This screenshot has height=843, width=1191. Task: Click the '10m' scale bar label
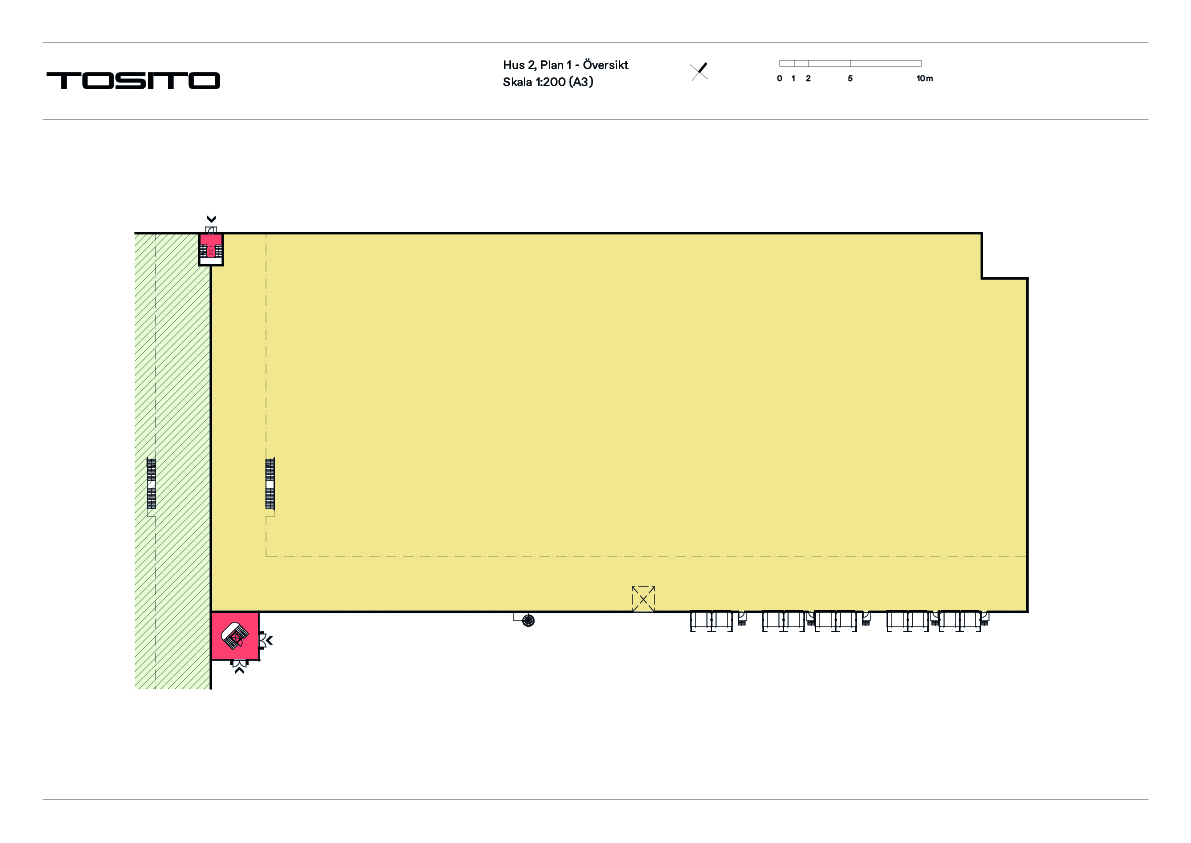click(x=924, y=78)
